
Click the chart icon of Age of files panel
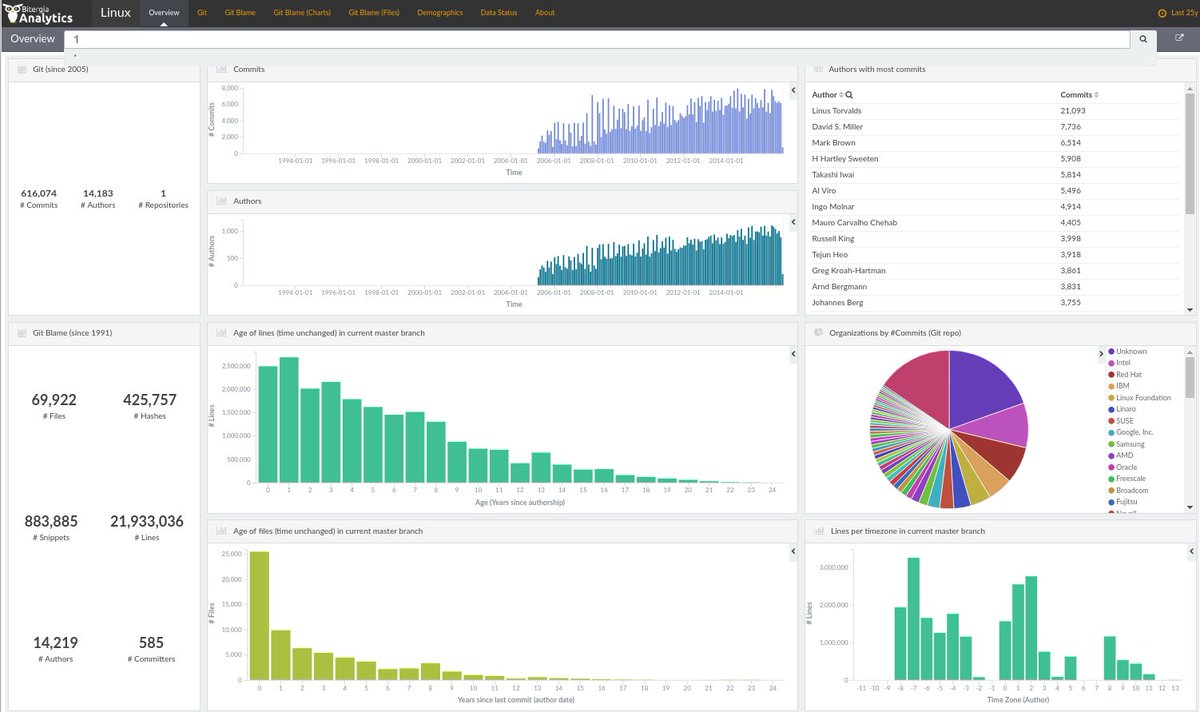(x=221, y=531)
